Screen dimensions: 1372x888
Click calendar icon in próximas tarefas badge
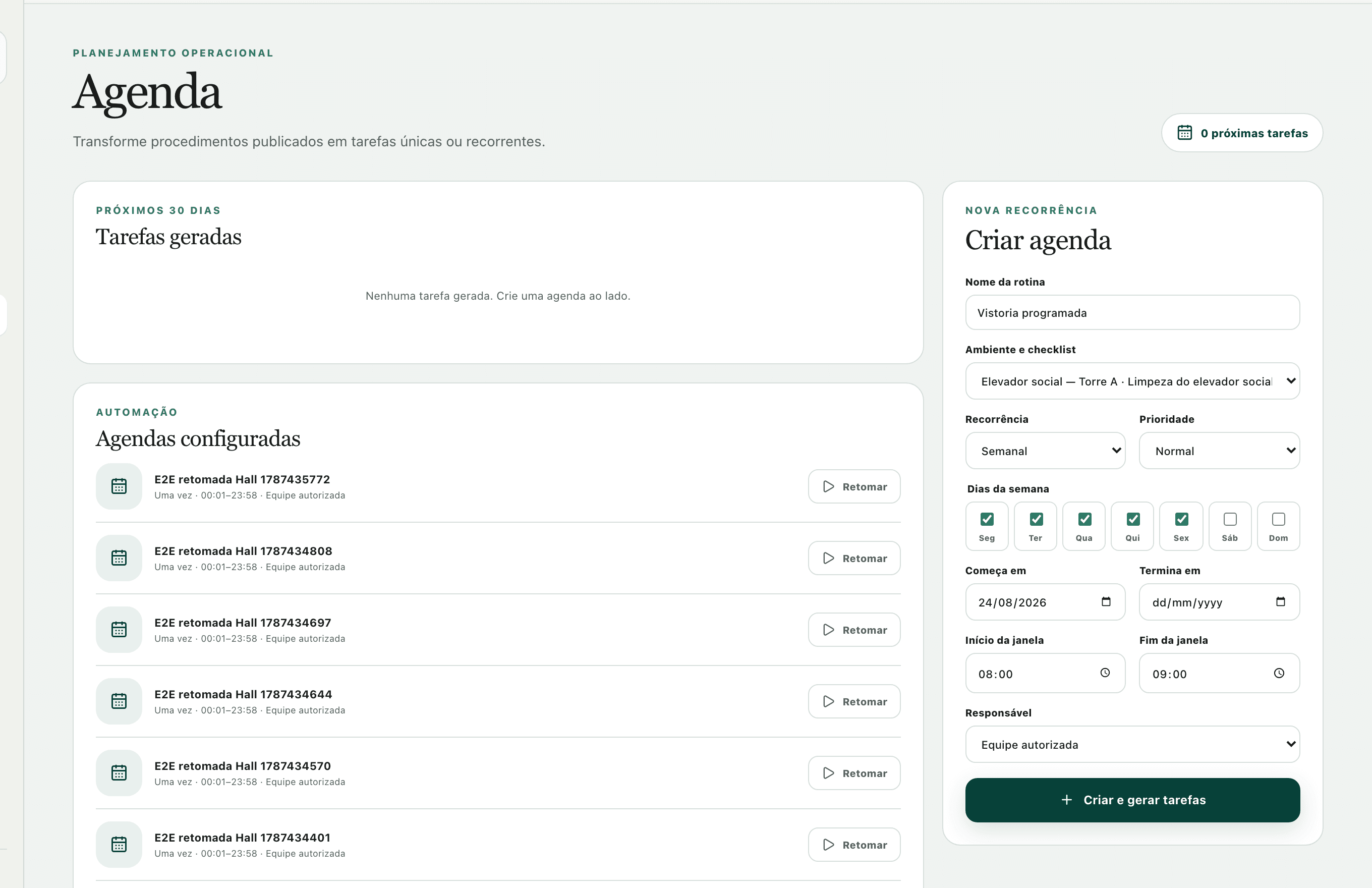pos(1185,133)
